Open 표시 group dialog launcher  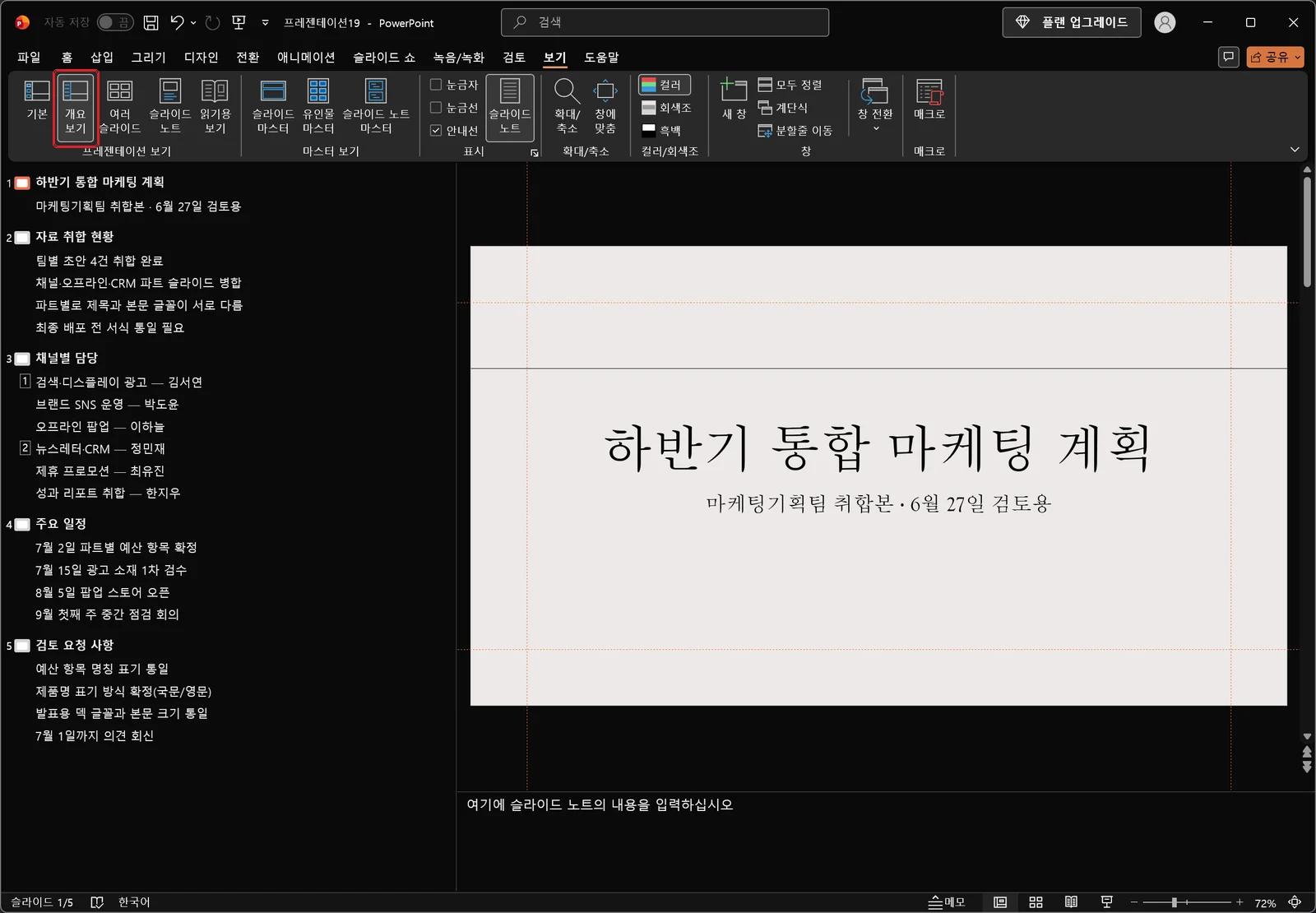pyautogui.click(x=534, y=153)
